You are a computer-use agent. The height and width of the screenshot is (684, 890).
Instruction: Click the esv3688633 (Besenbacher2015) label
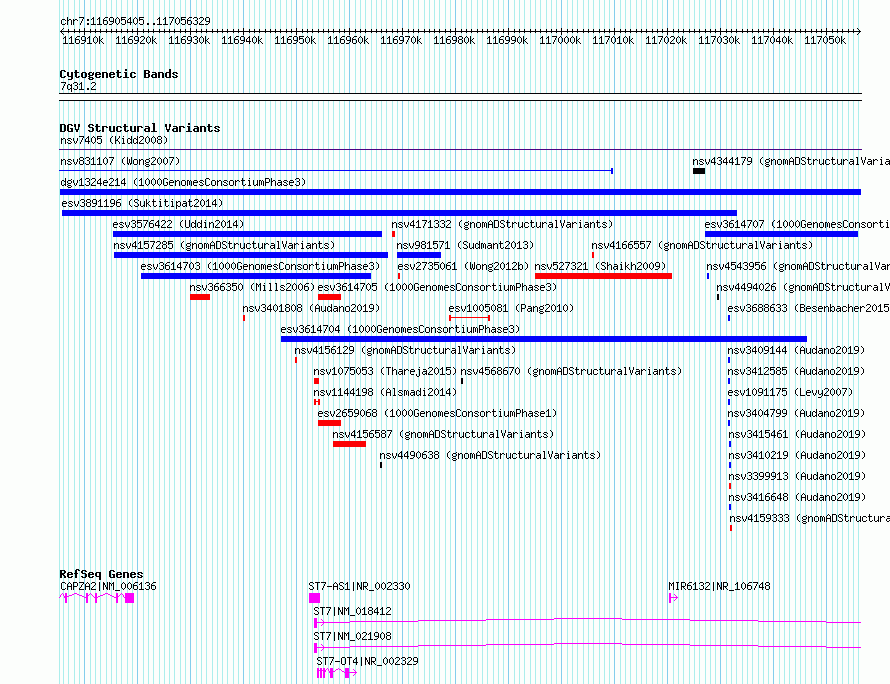click(808, 308)
